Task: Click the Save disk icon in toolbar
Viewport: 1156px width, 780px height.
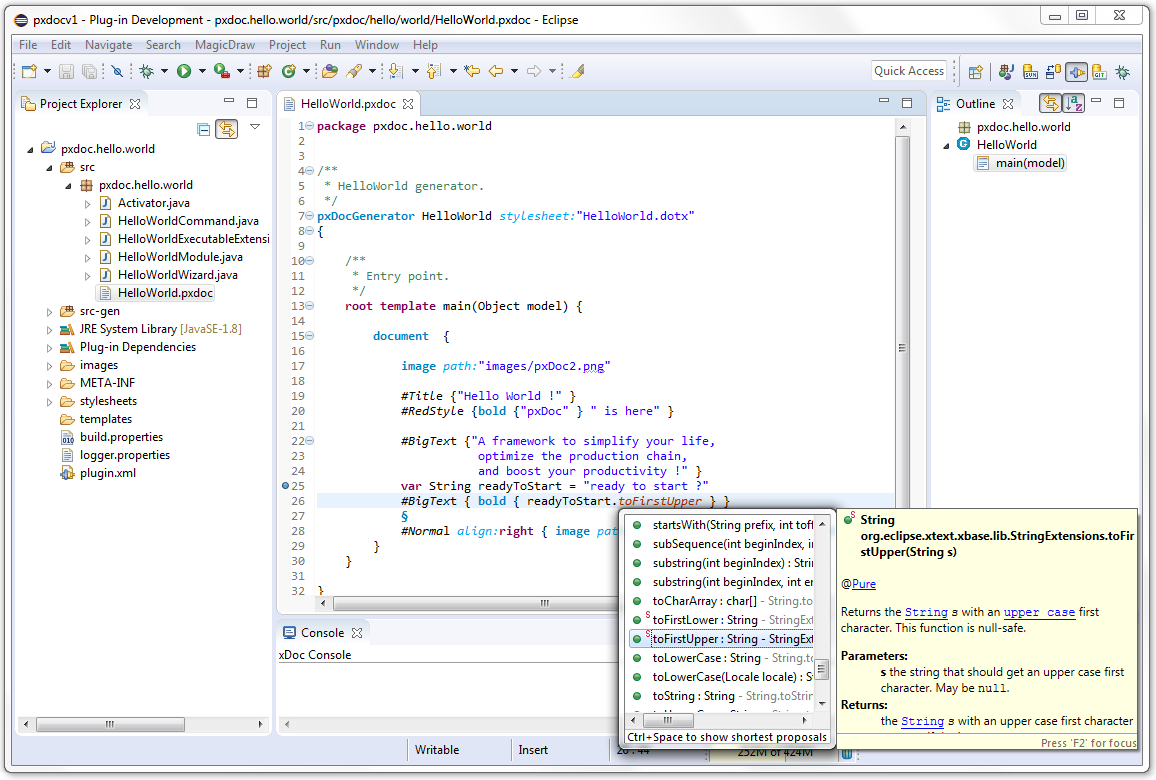Action: [x=66, y=71]
